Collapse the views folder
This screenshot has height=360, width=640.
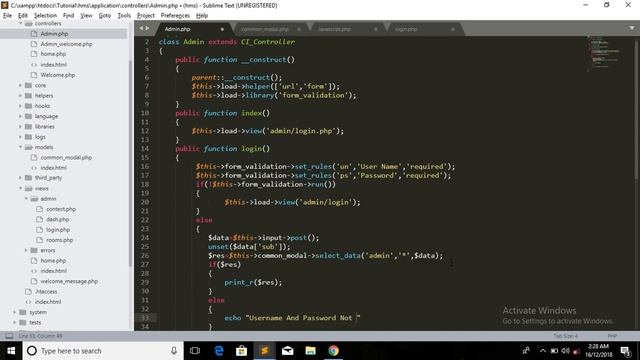tap(20, 188)
